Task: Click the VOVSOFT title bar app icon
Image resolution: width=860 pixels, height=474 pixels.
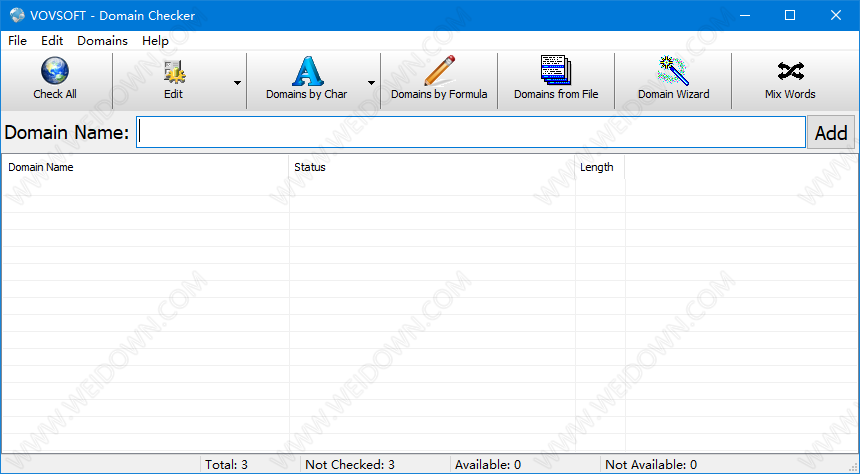Action: click(x=17, y=15)
